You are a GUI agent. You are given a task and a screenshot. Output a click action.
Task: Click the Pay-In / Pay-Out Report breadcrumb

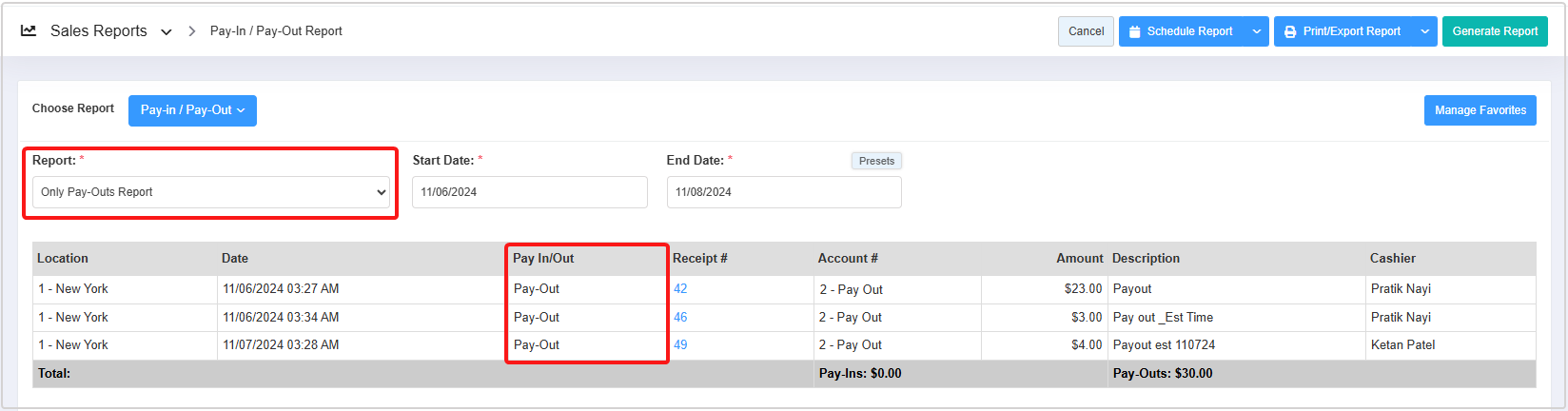coord(276,31)
